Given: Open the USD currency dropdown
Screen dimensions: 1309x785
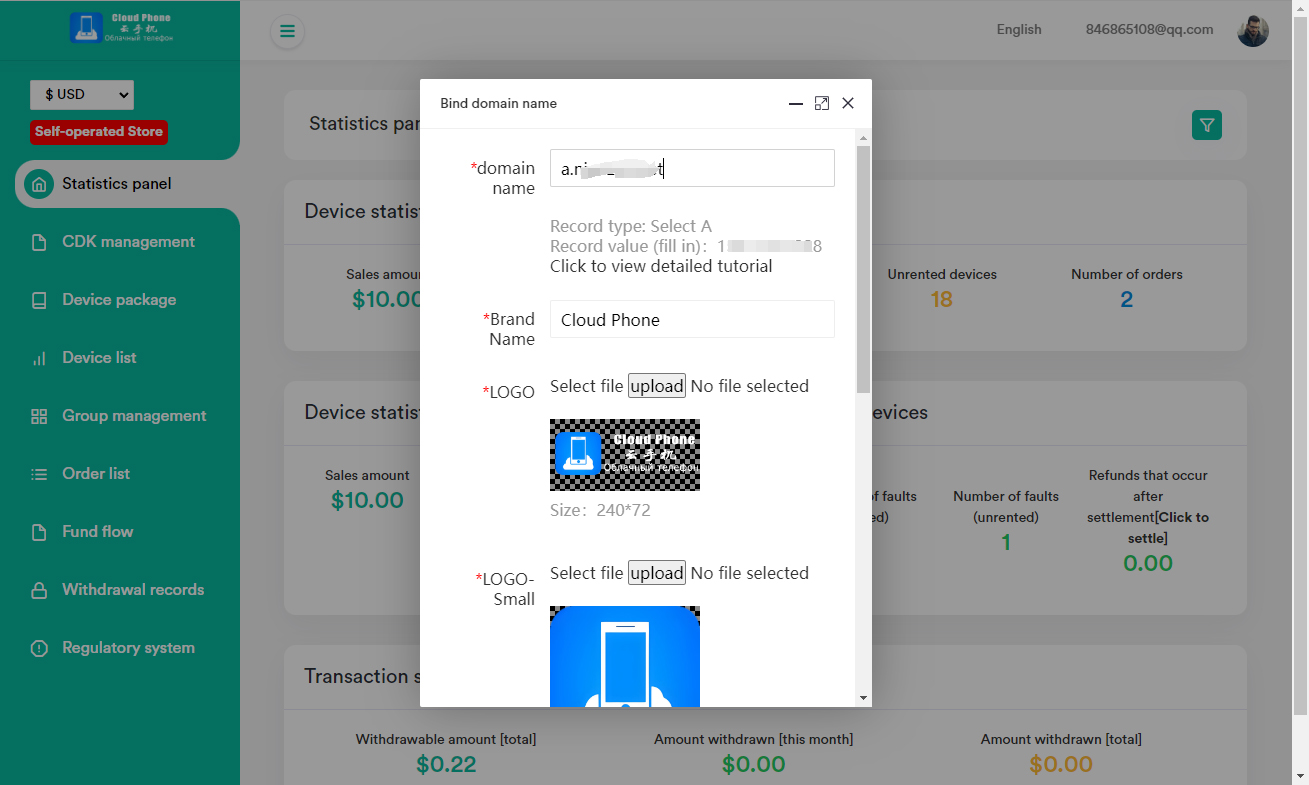Looking at the screenshot, I should point(82,94).
